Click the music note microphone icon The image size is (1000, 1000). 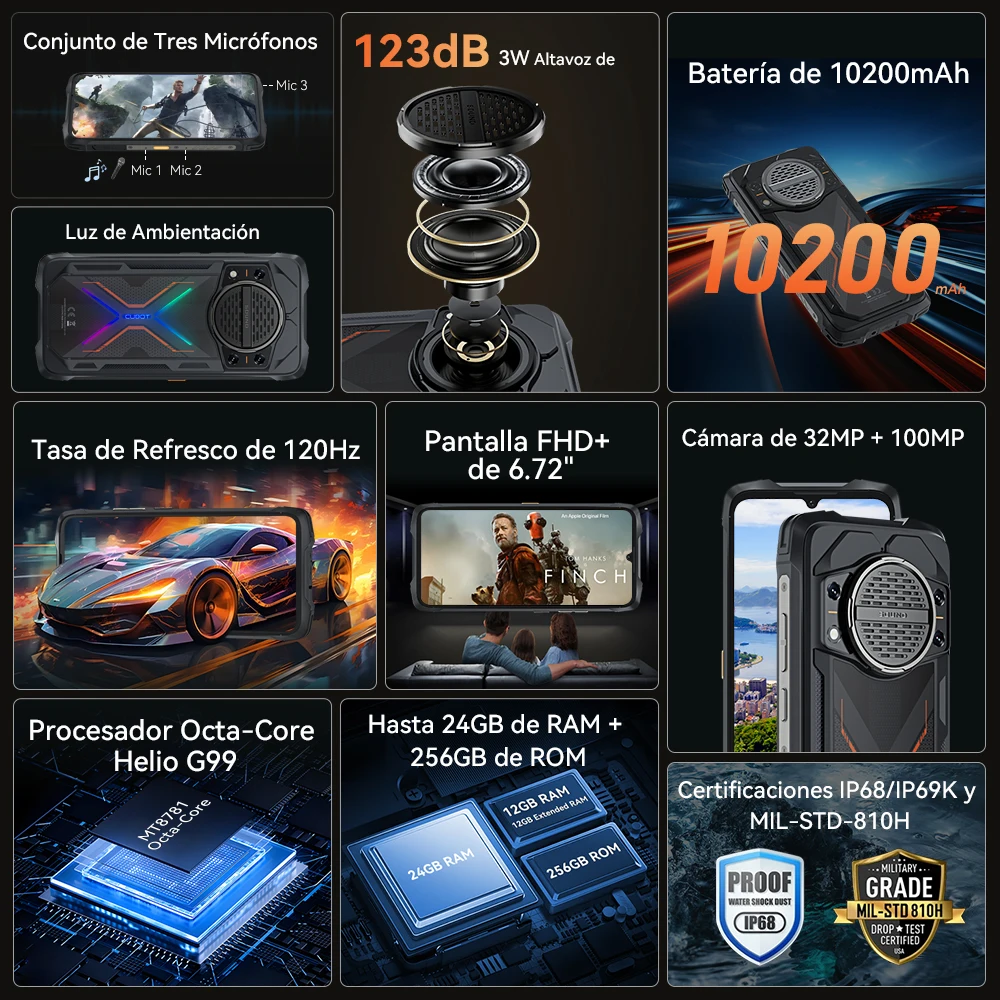click(105, 170)
